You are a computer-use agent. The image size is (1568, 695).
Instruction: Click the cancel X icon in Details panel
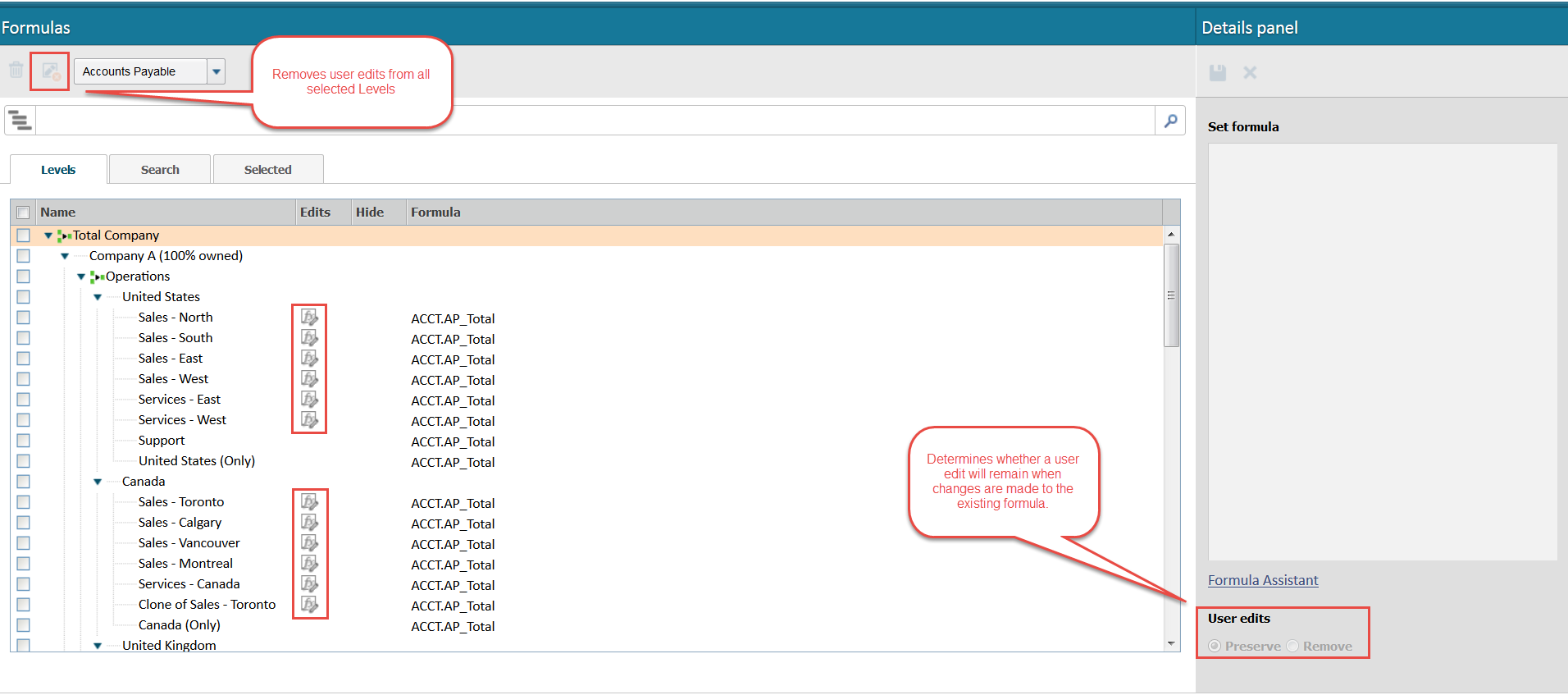point(1250,72)
